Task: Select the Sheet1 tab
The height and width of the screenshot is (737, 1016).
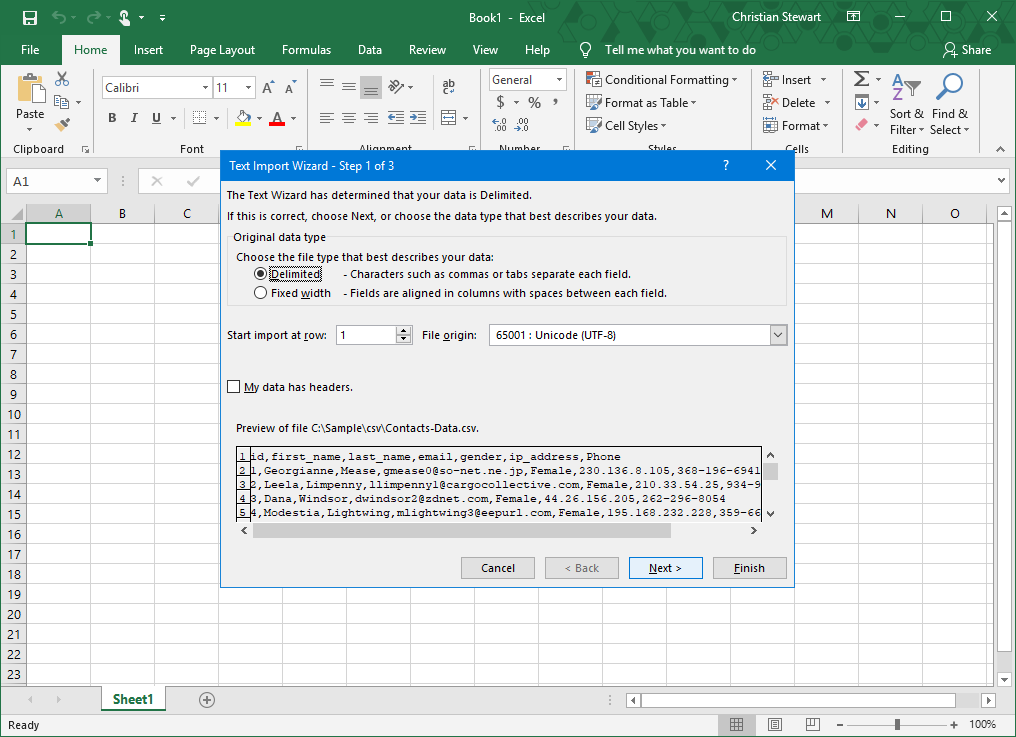Action: (x=133, y=699)
